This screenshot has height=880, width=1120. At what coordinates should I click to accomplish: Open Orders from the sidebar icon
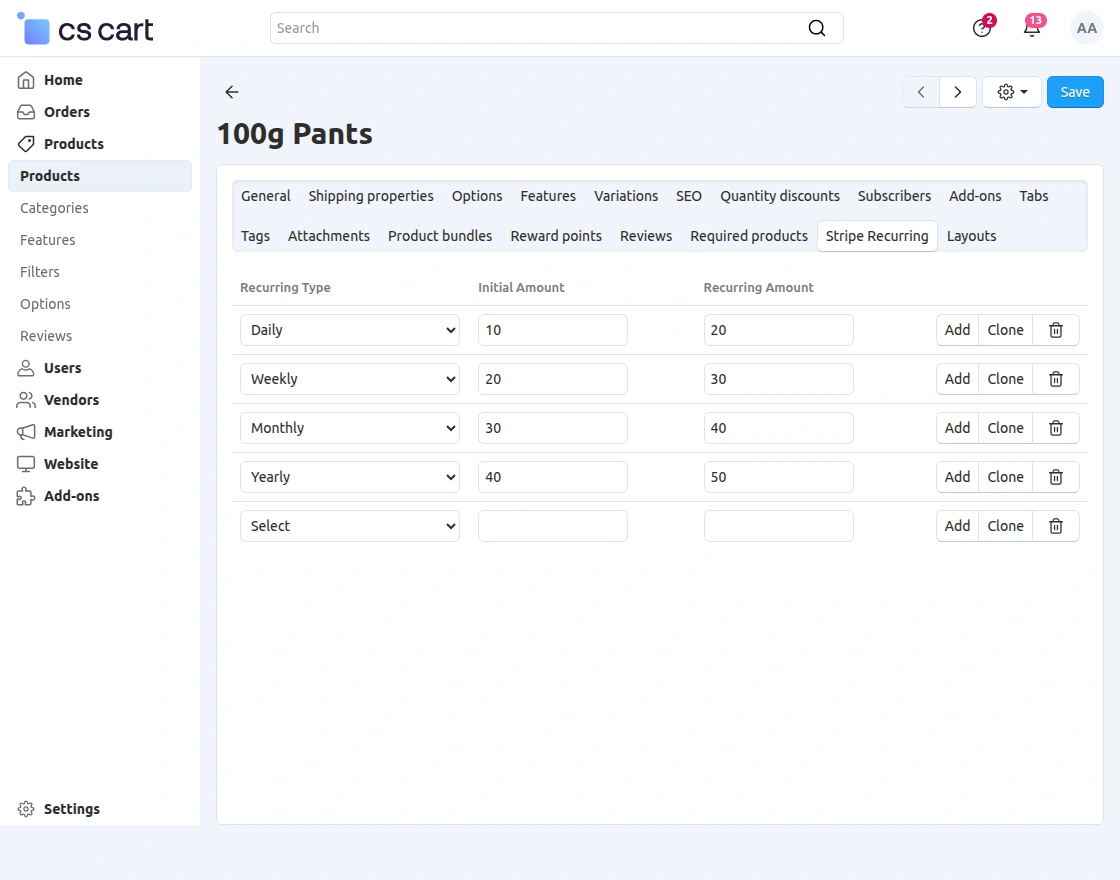coord(26,111)
